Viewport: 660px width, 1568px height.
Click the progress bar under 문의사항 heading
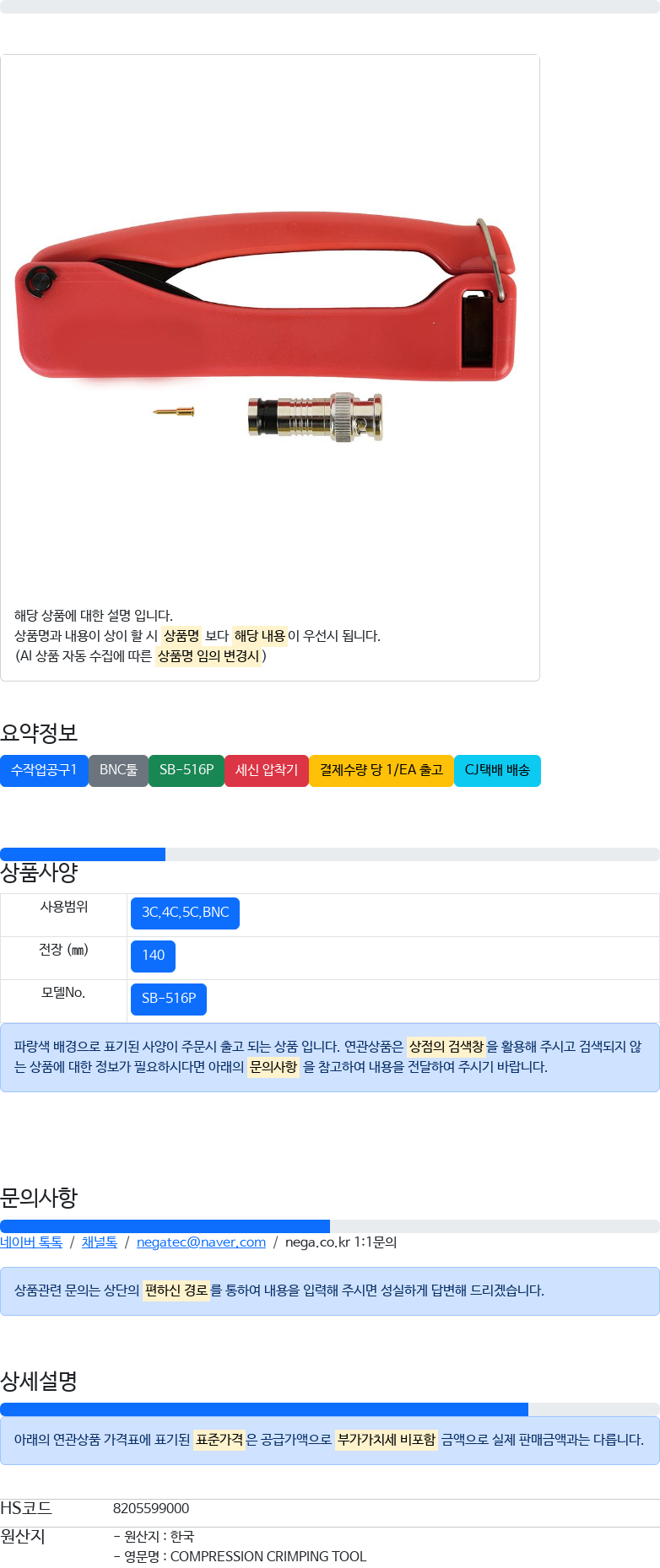(x=330, y=1226)
